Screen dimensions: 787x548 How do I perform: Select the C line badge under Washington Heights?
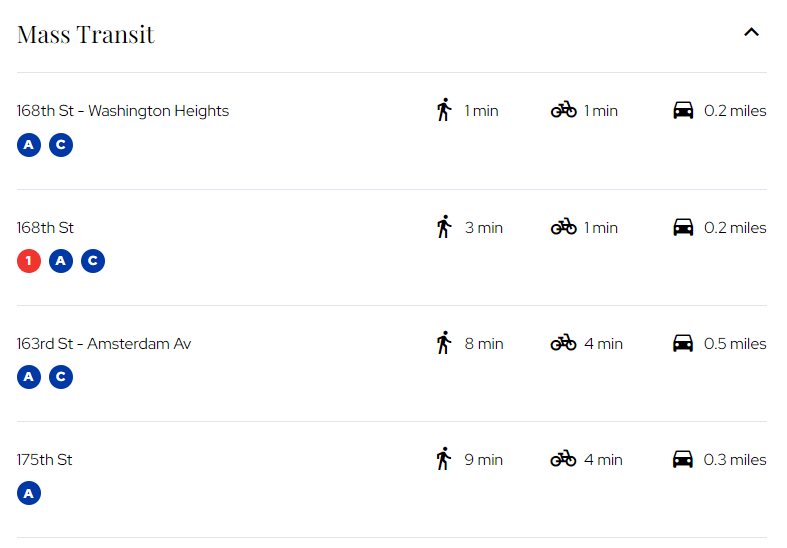point(61,145)
